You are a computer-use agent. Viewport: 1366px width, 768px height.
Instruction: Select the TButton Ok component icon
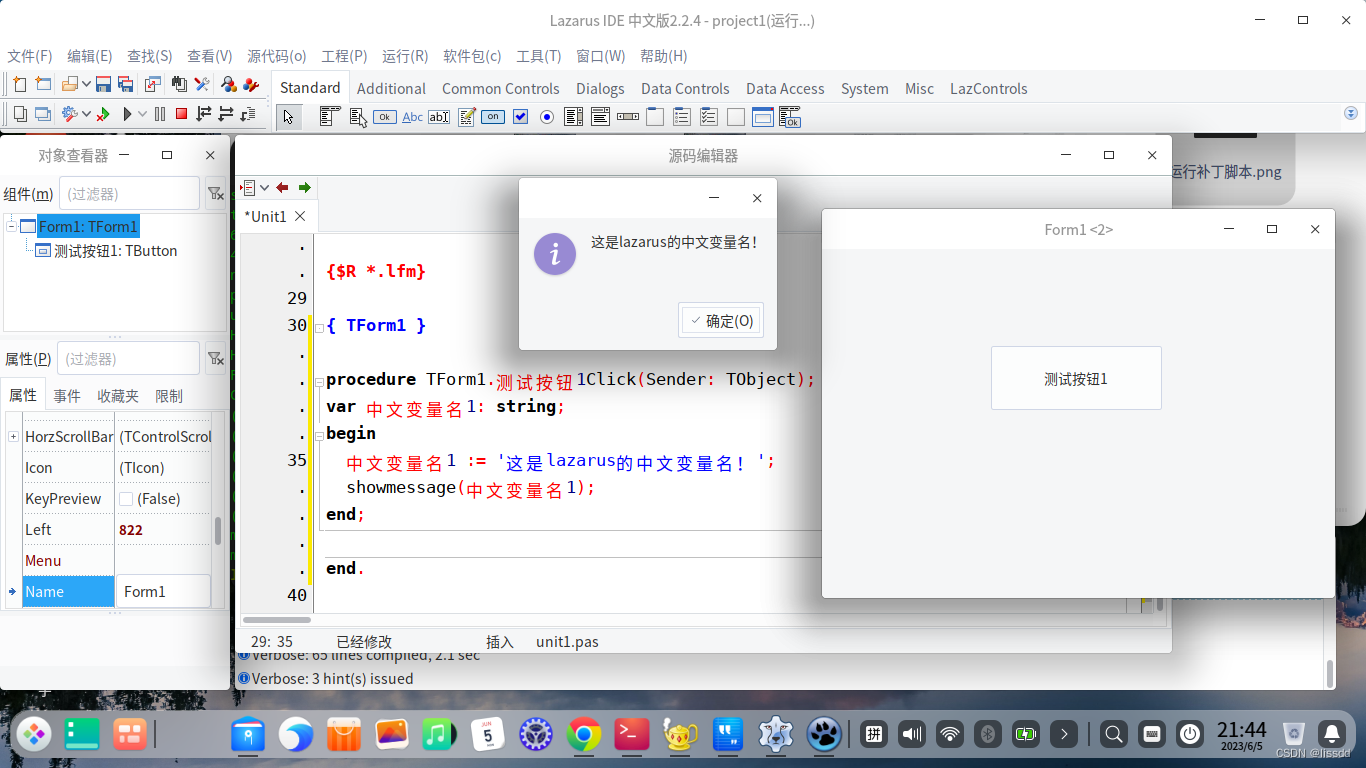(x=385, y=117)
